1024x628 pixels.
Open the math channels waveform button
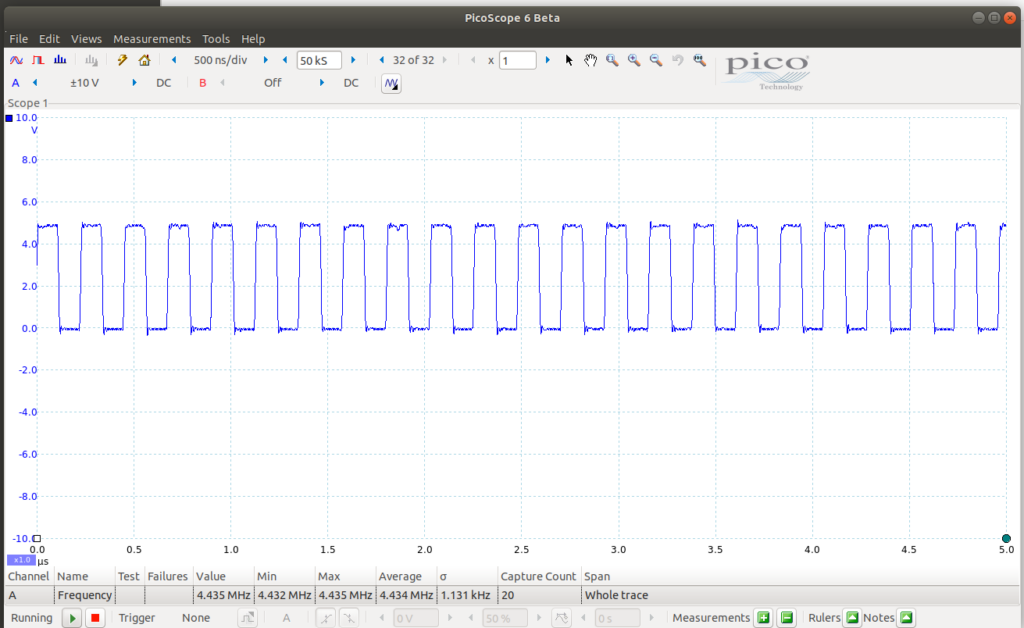[x=391, y=84]
